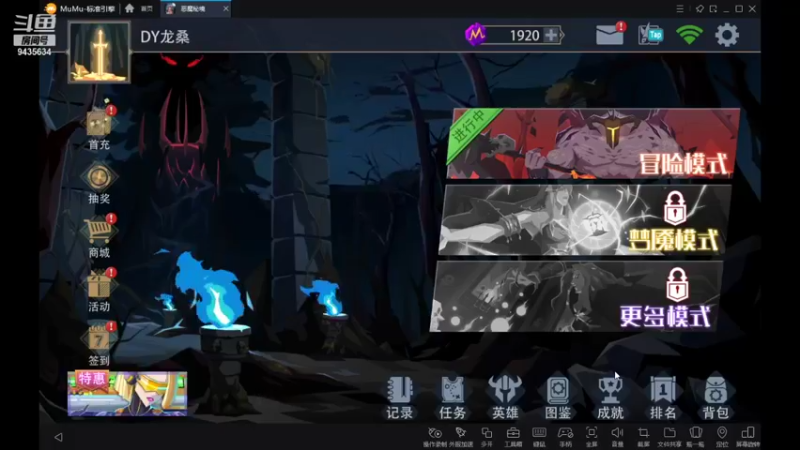Open the 记录 notebook records icon
Screen dimensions: 800x450
tap(399, 391)
